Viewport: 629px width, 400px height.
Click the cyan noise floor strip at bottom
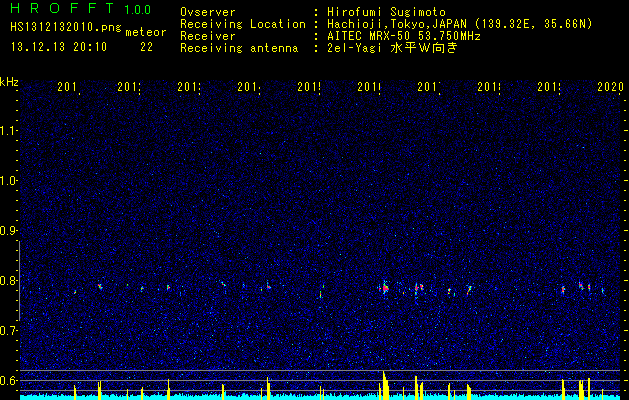[320, 397]
